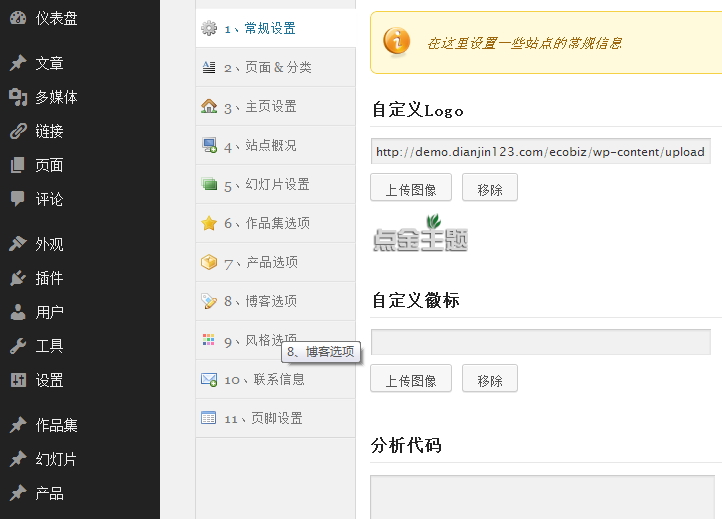Click the text-page icon of 页面 & 分类

209,67
